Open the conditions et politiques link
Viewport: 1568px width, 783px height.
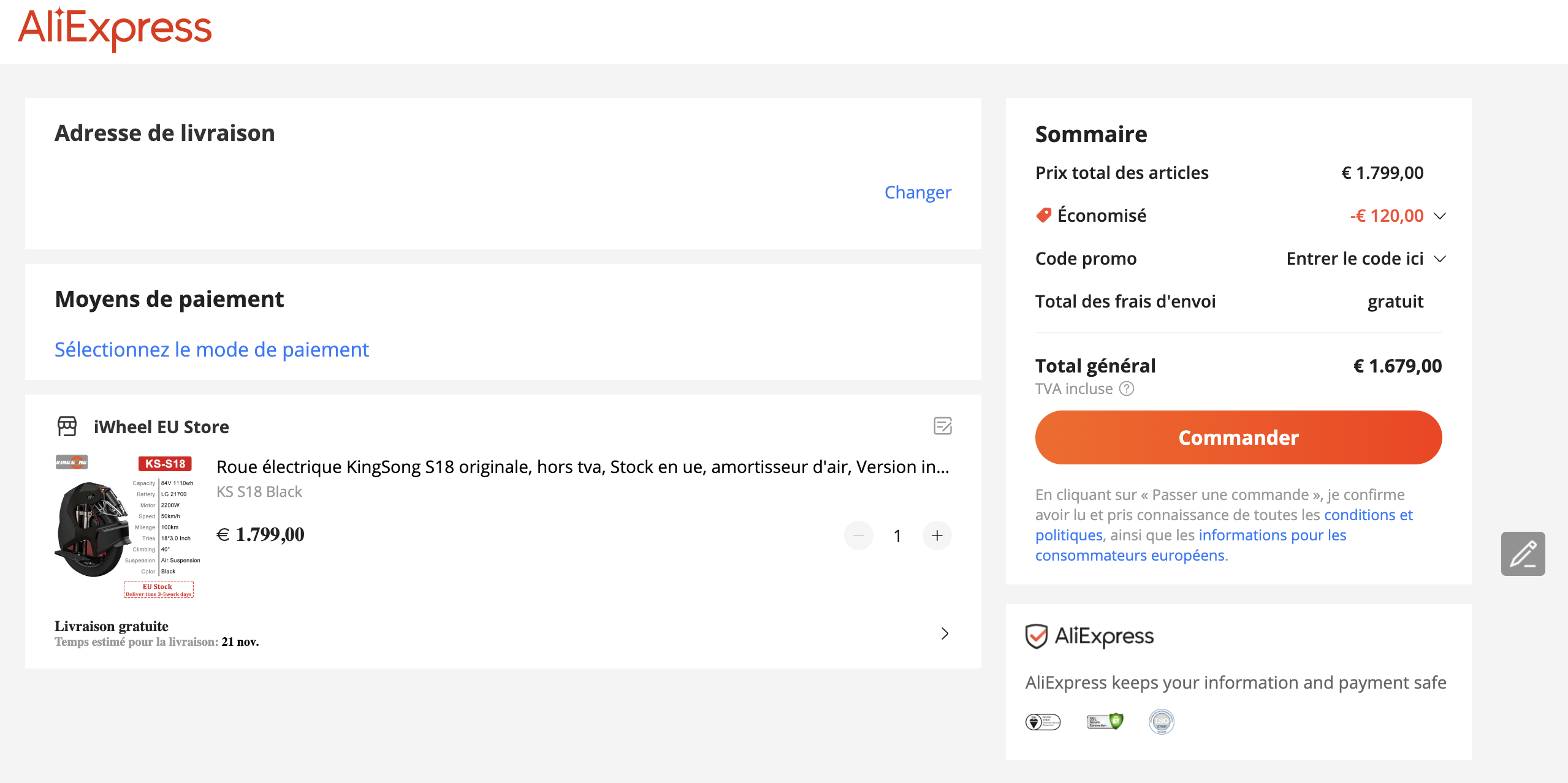1224,525
